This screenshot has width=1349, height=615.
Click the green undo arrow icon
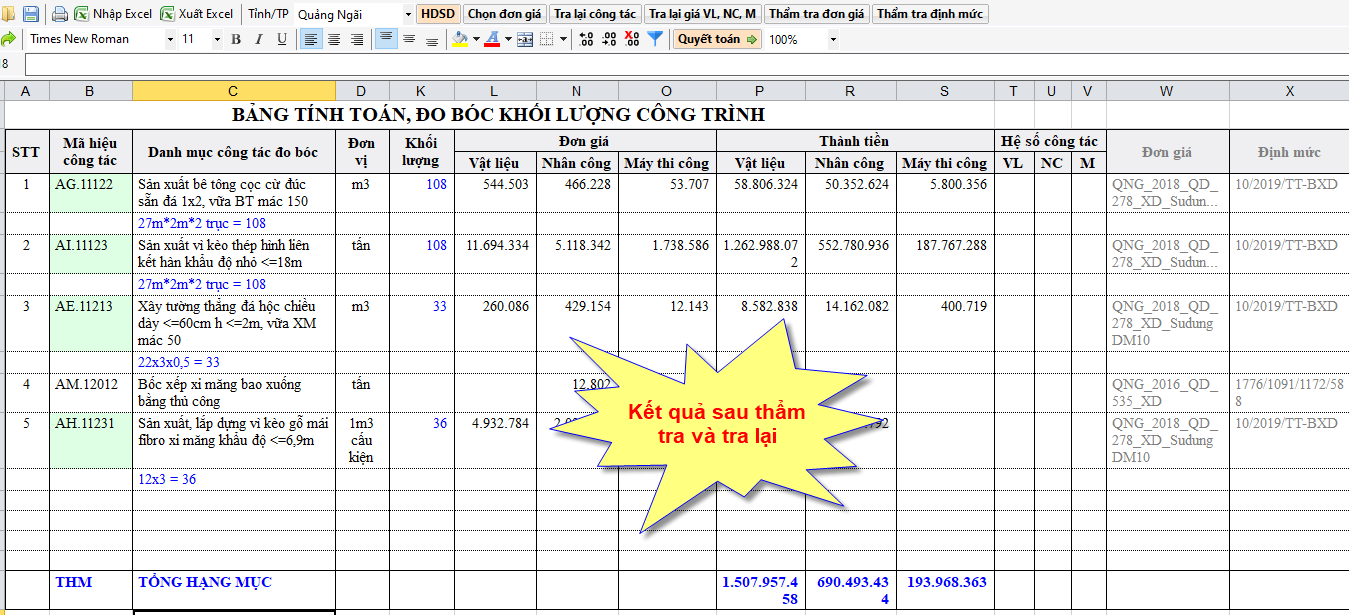tap(7, 38)
